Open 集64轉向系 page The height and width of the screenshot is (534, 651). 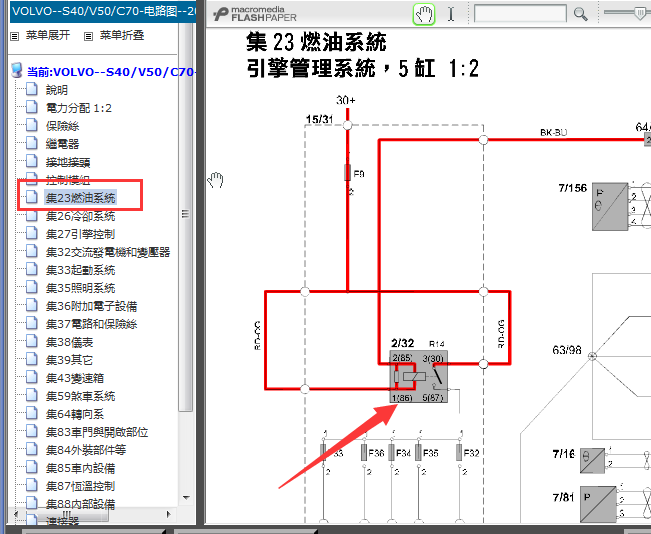[75, 414]
